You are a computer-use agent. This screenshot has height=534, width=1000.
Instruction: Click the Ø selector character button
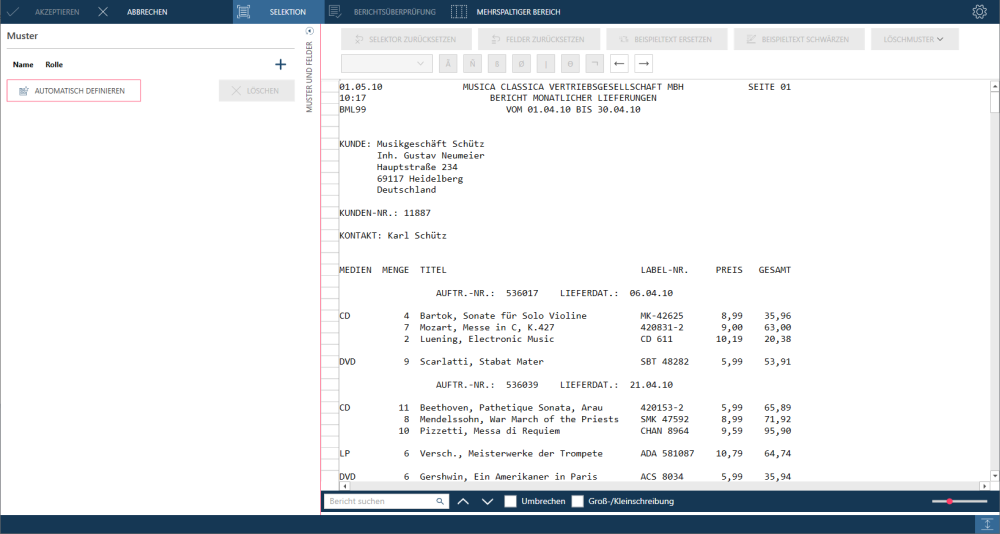pyautogui.click(x=522, y=64)
